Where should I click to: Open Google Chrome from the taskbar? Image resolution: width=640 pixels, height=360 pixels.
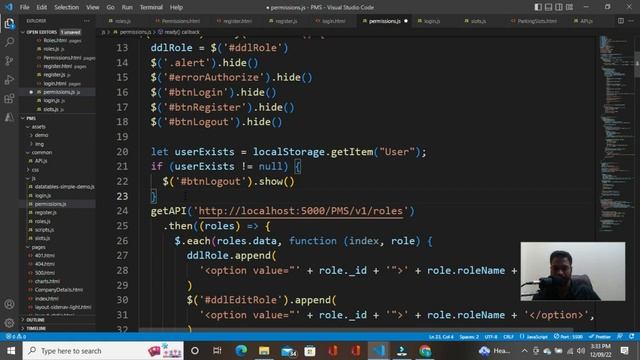(x=425, y=351)
